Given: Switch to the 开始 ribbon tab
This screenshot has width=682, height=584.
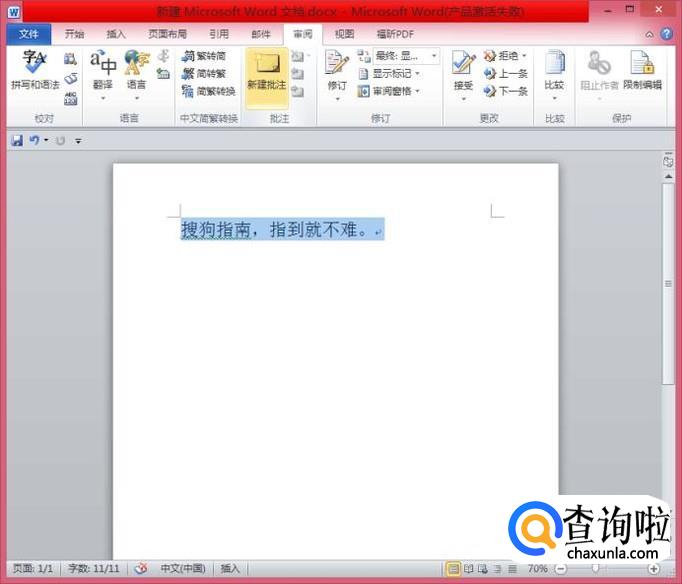Looking at the screenshot, I should [x=74, y=34].
